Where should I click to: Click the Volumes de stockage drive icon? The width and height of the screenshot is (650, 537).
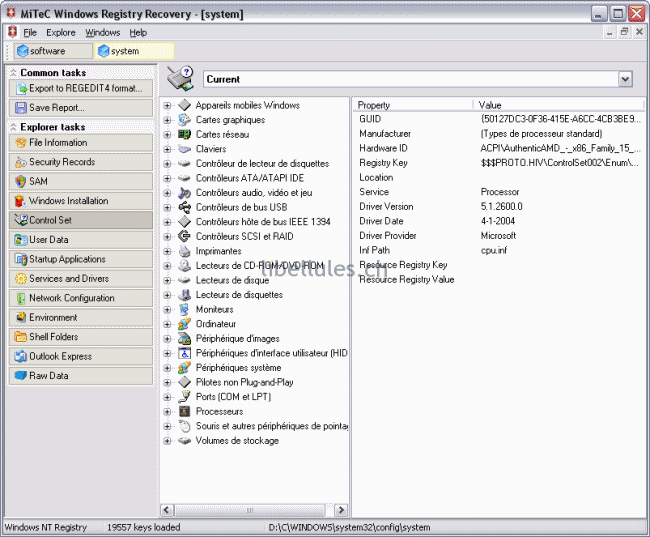point(184,441)
